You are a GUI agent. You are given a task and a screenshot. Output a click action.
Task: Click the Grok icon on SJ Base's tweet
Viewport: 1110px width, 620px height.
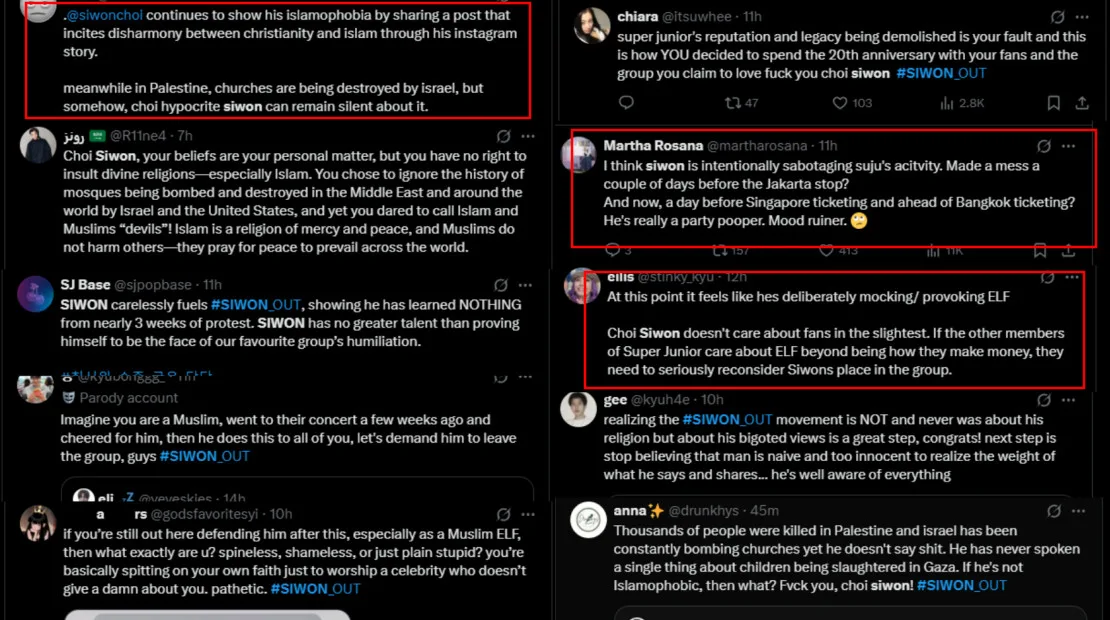[501, 285]
